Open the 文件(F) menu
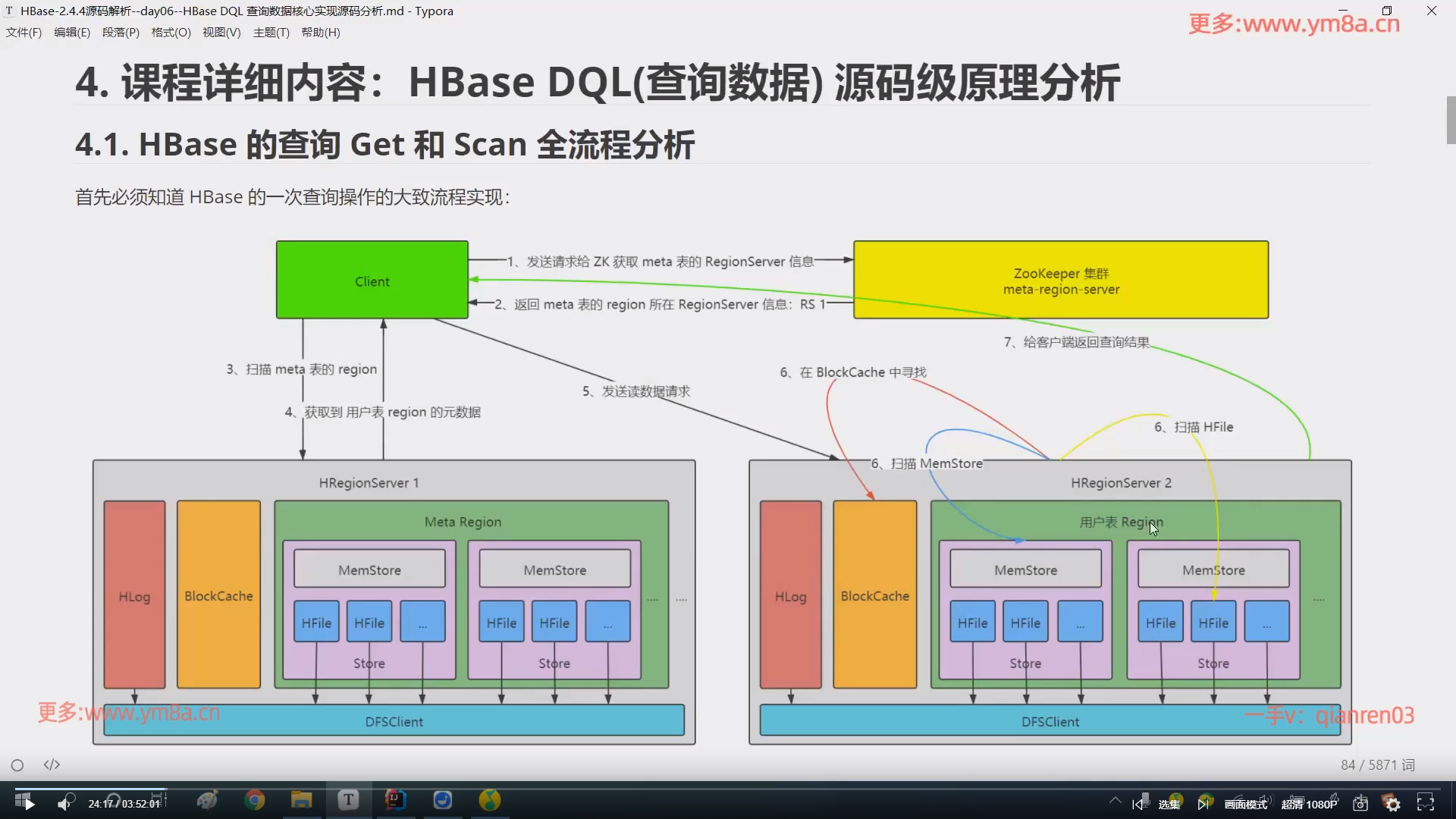 (x=24, y=33)
